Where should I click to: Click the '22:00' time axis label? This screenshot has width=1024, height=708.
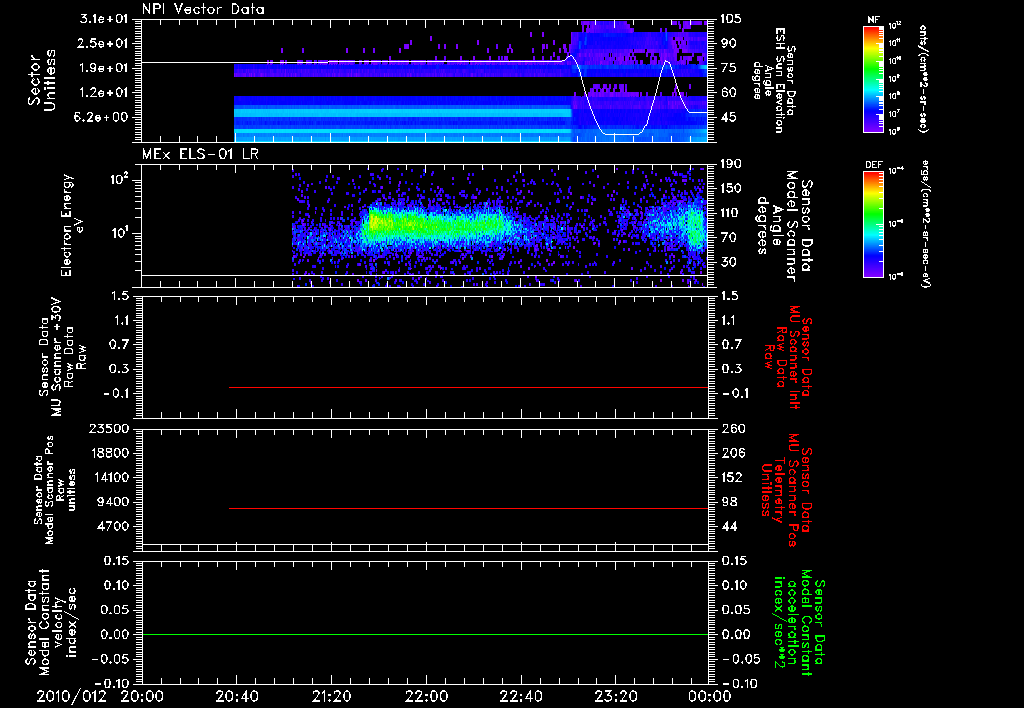426,696
